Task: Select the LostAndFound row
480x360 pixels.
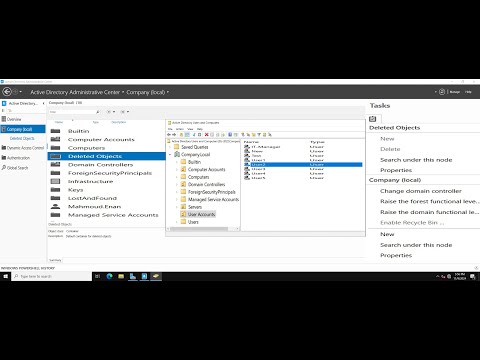Action: (107, 198)
